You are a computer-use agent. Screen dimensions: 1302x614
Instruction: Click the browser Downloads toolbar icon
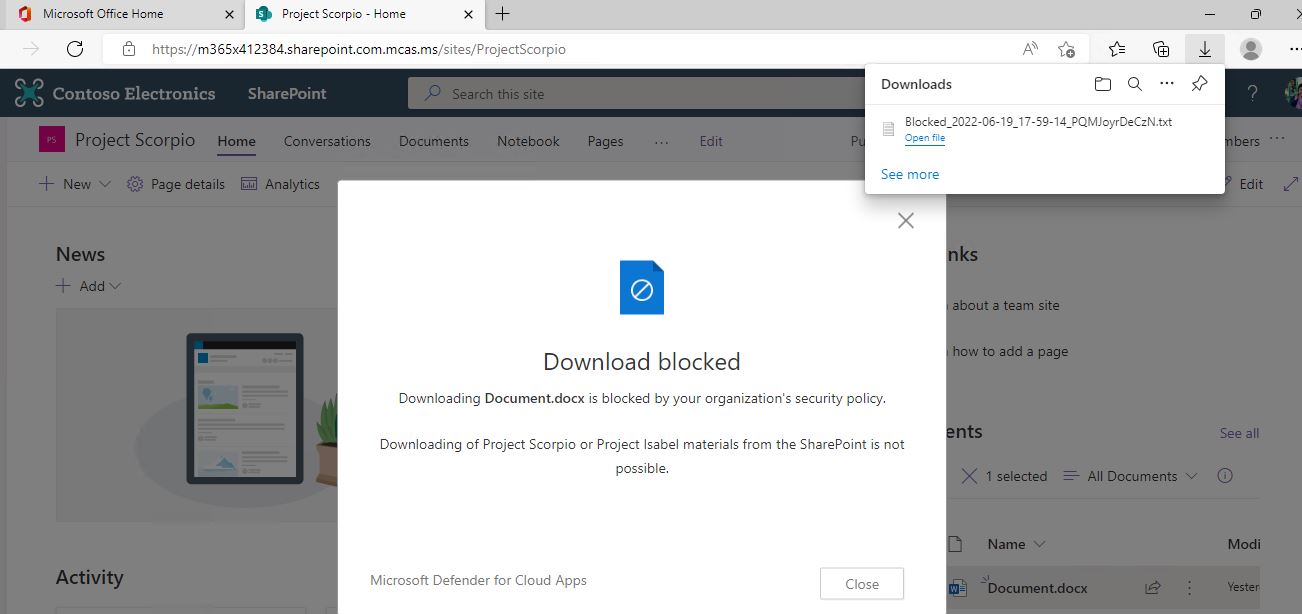1204,49
